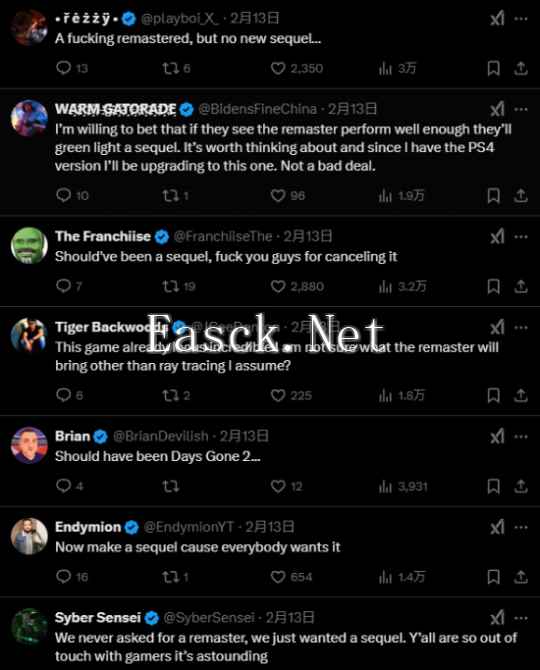Like the rezzy tweet about remastered
Viewport: 540px width, 670px height.
point(278,68)
